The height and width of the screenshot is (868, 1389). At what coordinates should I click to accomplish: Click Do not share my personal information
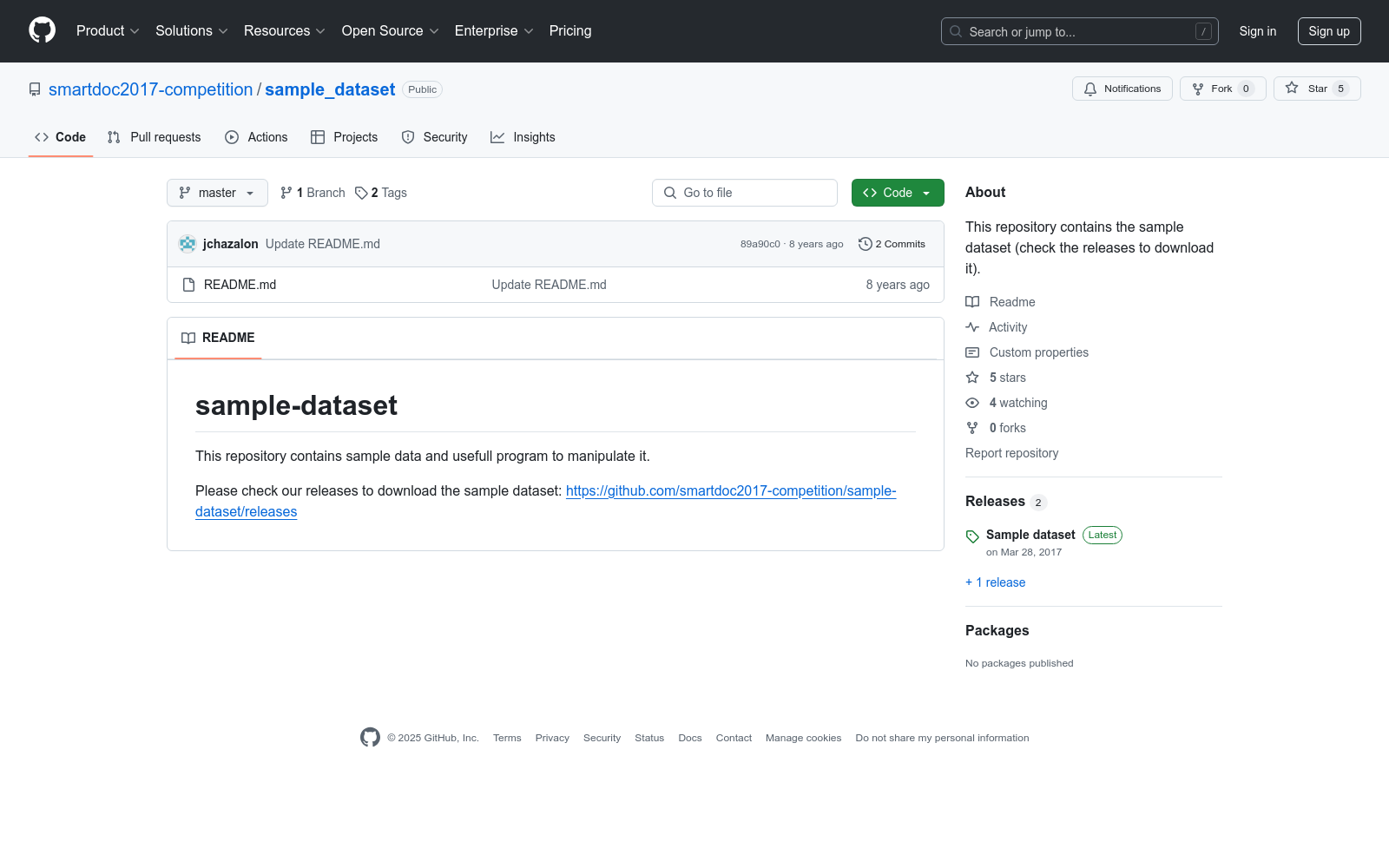pyautogui.click(x=942, y=738)
